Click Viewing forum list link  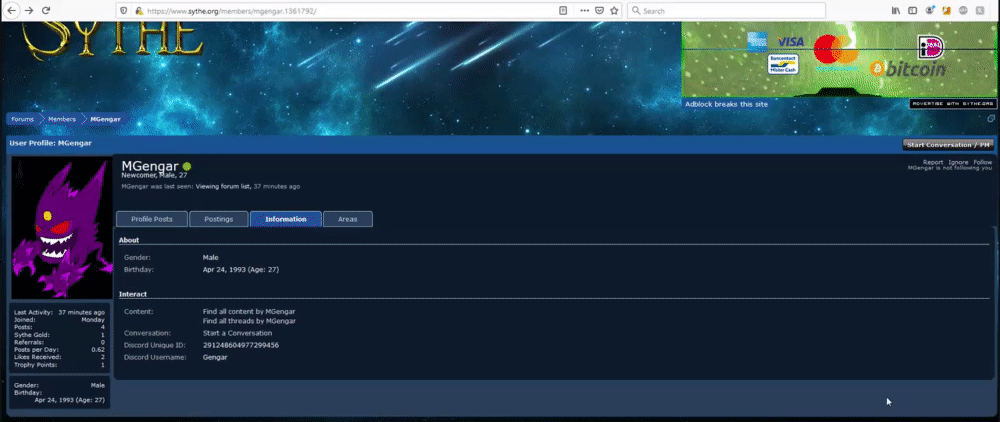click(x=223, y=187)
